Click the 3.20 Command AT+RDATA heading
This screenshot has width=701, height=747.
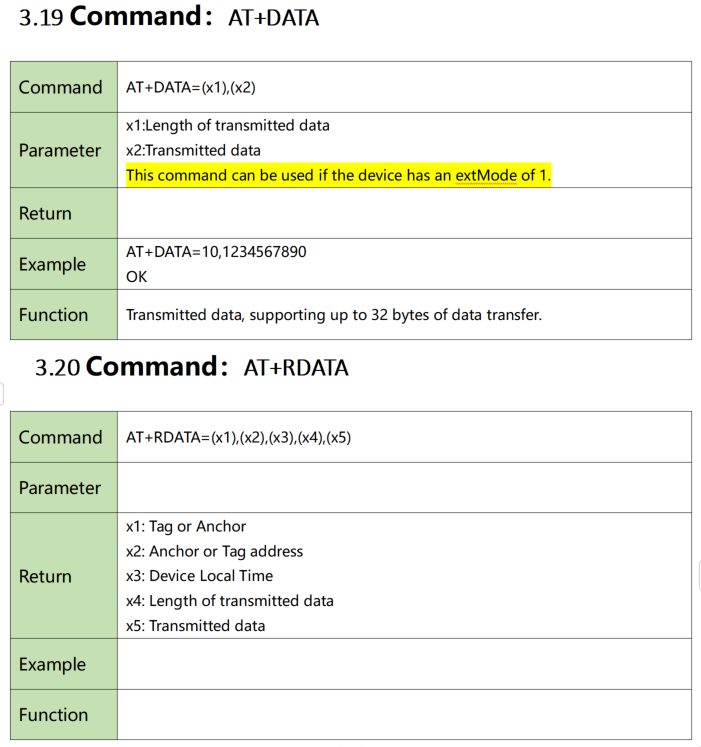point(192,367)
